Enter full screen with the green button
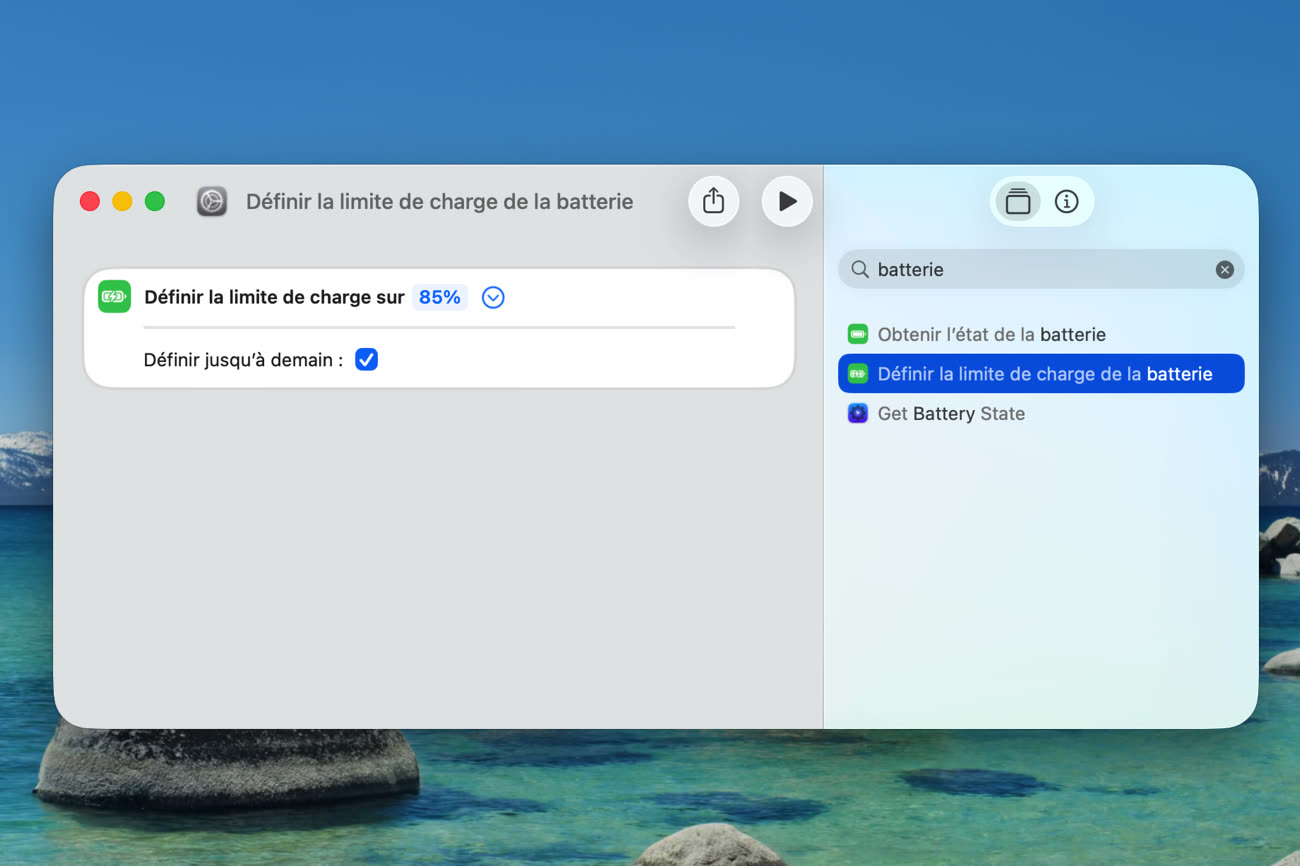Viewport: 1300px width, 866px height. [x=155, y=202]
